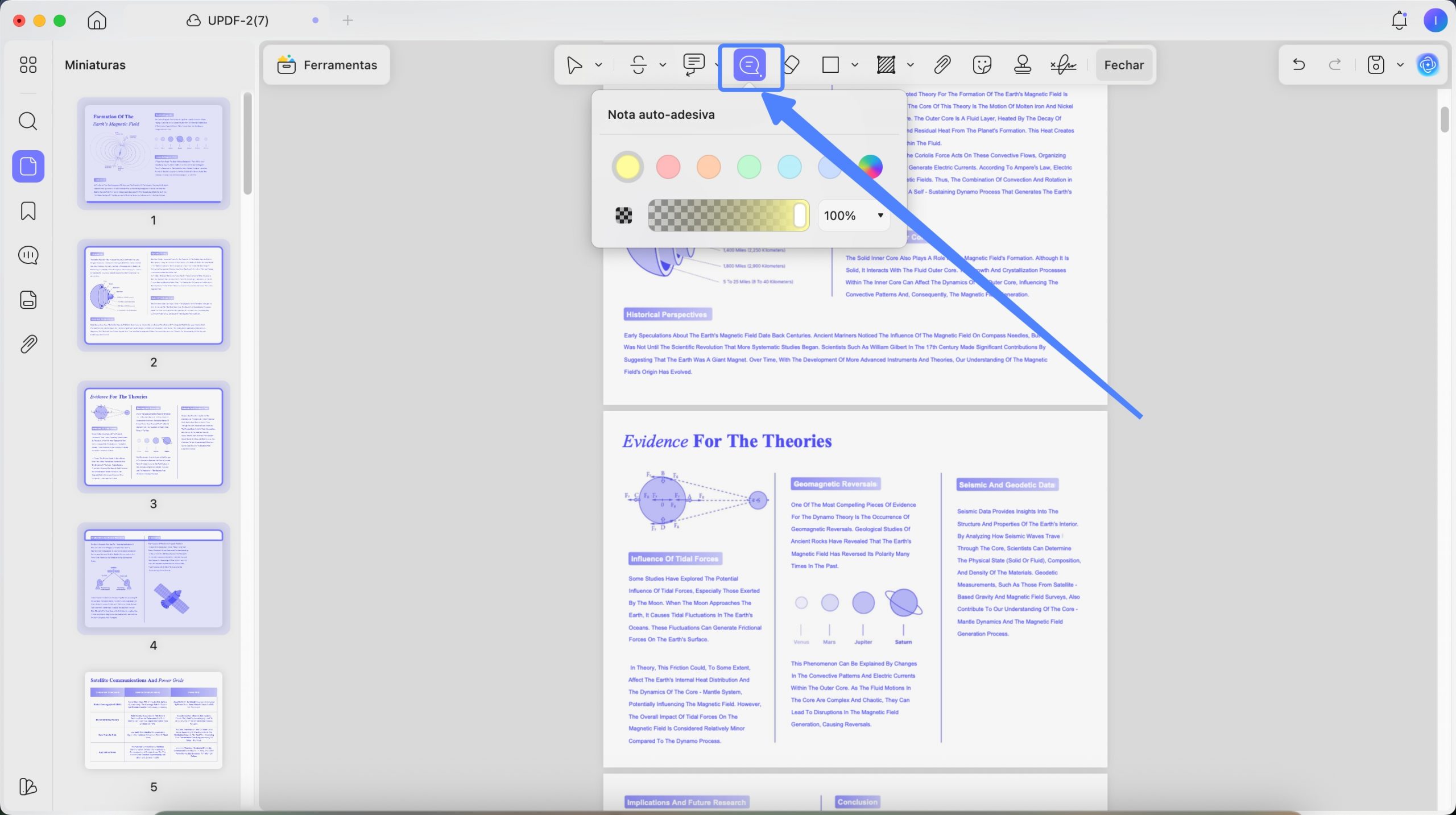Open the bookmarks panel
Viewport: 1456px width, 815px height.
pyautogui.click(x=28, y=211)
